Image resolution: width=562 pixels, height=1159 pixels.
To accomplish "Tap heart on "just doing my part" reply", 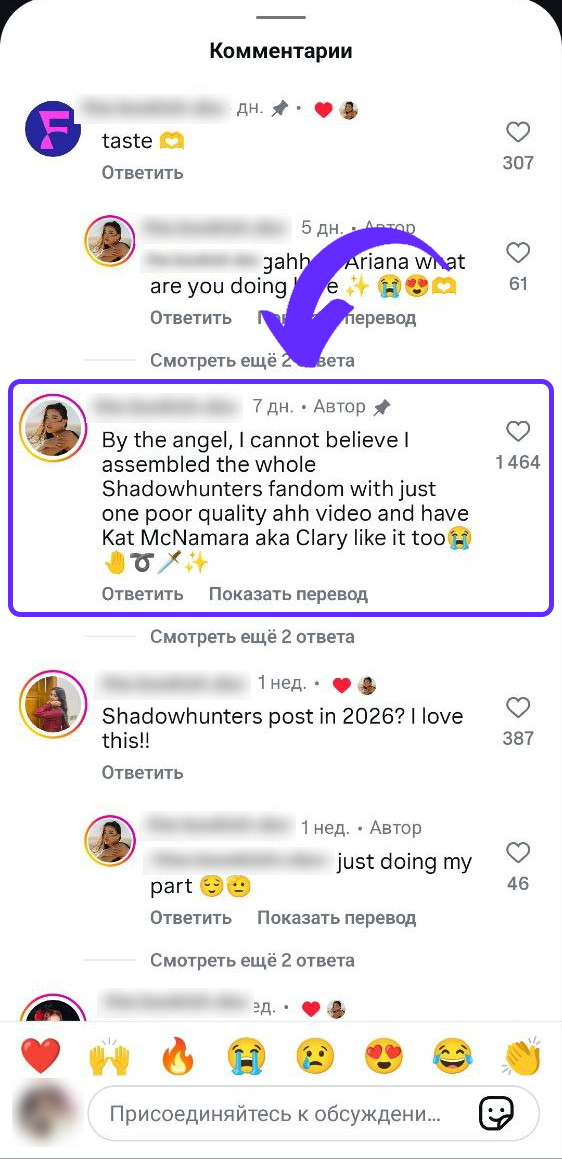I will click(518, 853).
